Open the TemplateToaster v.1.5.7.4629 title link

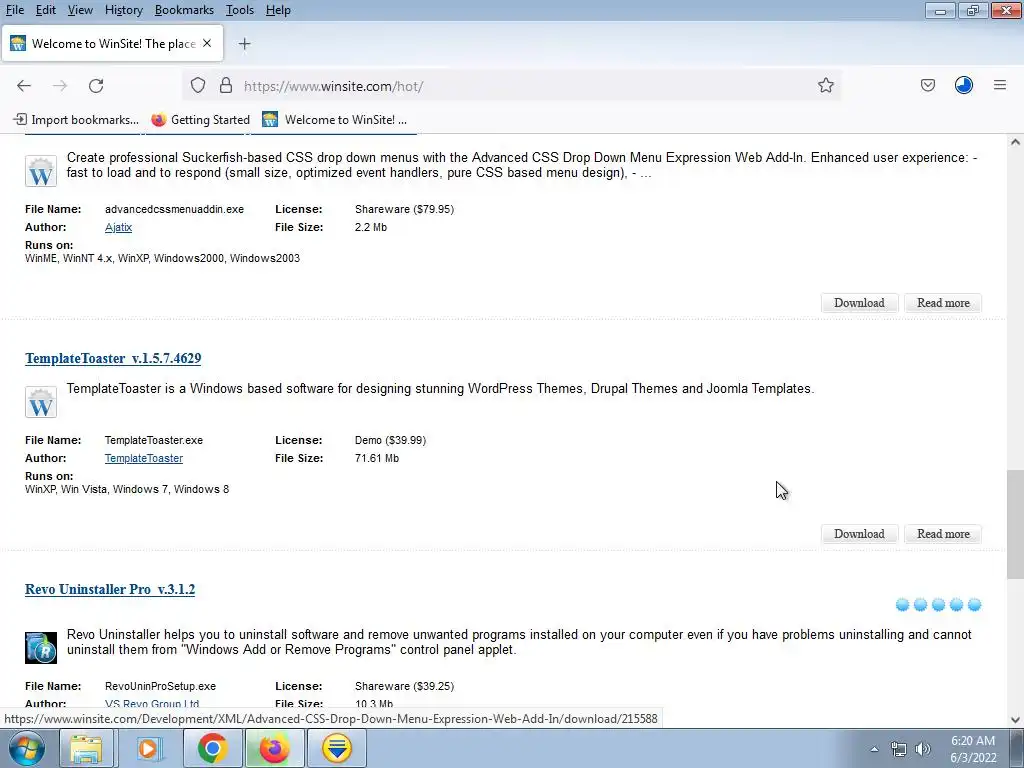click(113, 359)
